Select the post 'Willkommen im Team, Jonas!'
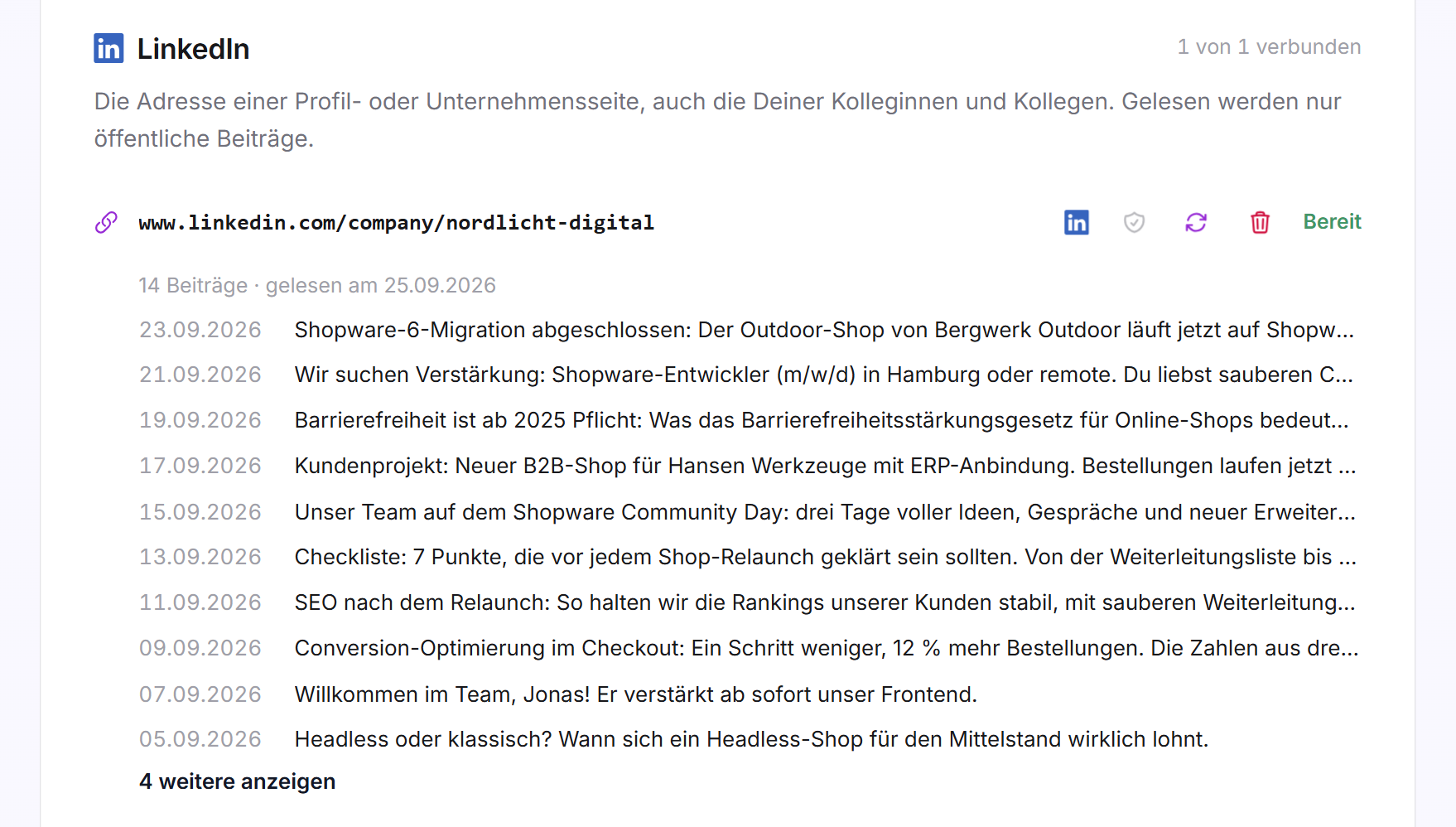 point(636,694)
